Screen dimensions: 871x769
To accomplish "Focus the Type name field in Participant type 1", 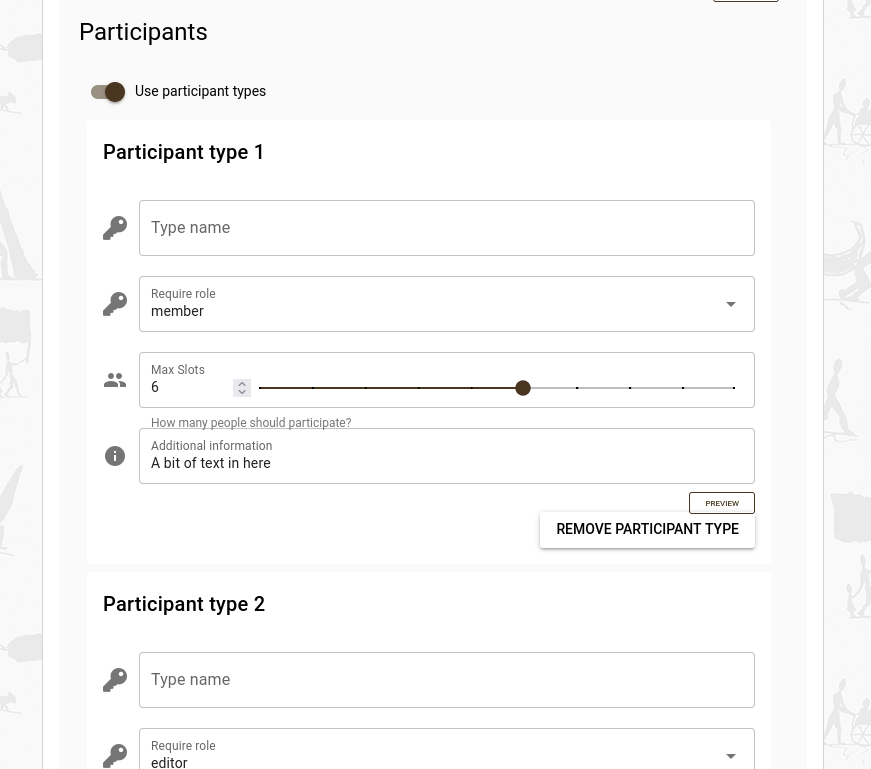I will [x=446, y=228].
